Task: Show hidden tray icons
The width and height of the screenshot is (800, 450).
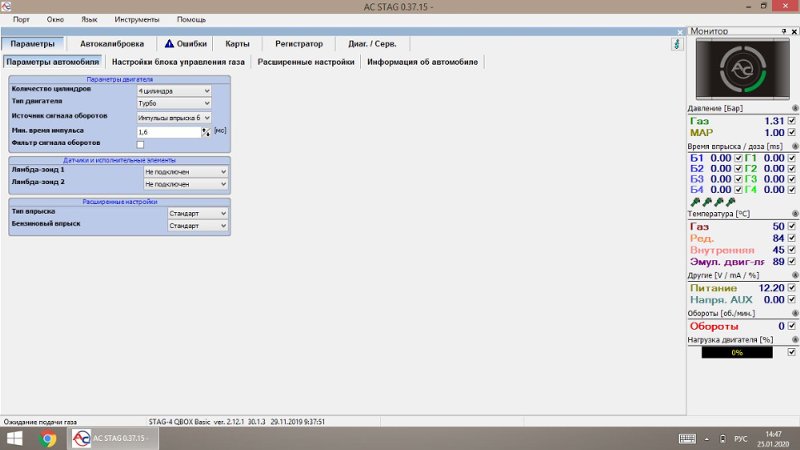Action: pyautogui.click(x=707, y=438)
